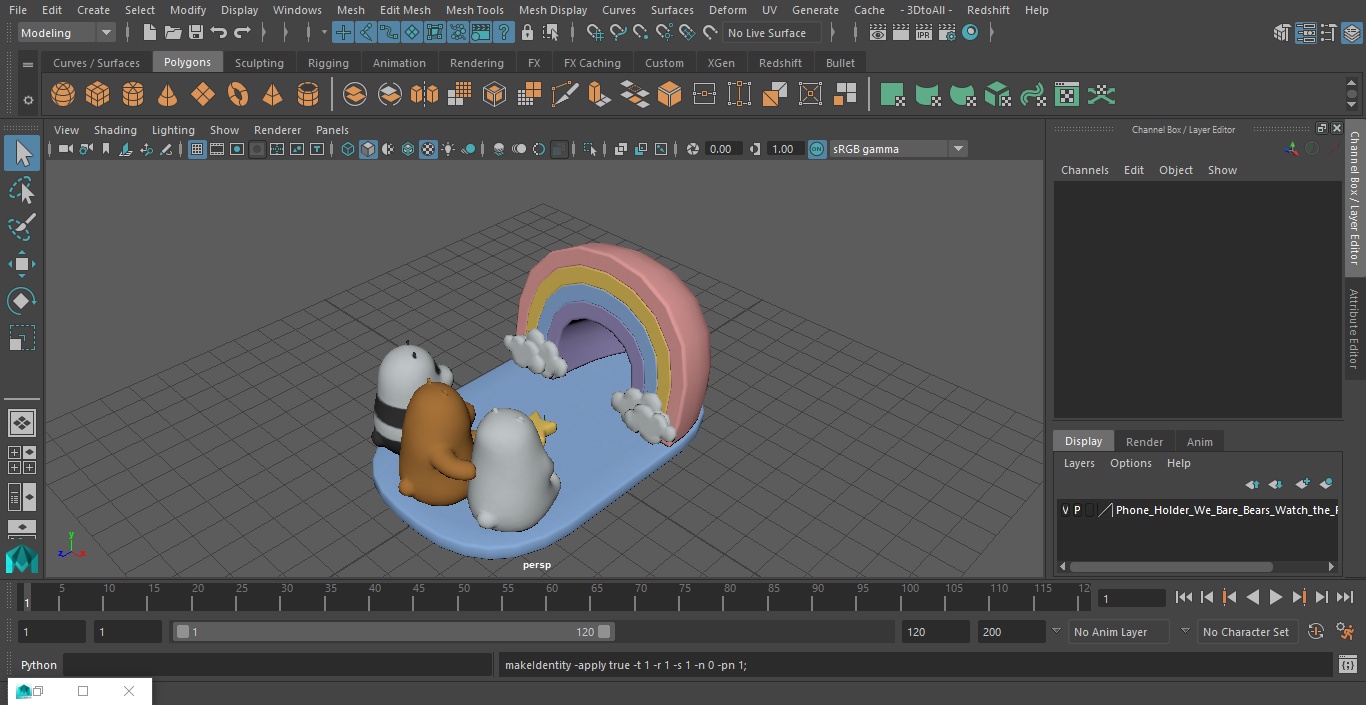Open the Mesh Tools menu
Image resolution: width=1366 pixels, height=705 pixels.
coord(474,10)
